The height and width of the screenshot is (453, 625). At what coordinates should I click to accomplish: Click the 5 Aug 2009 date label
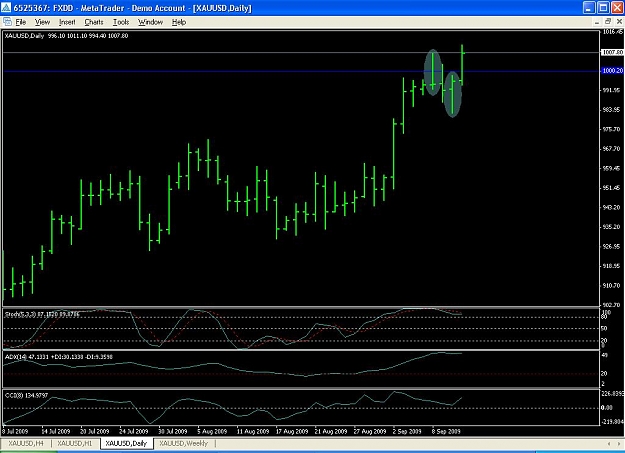[x=212, y=431]
